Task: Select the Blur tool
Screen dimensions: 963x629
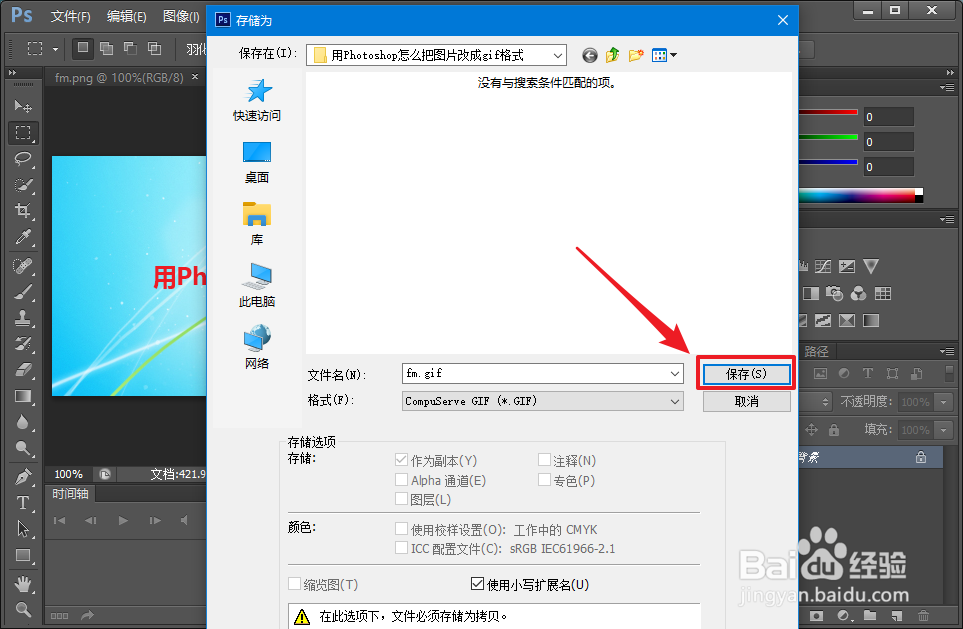Action: pyautogui.click(x=23, y=422)
